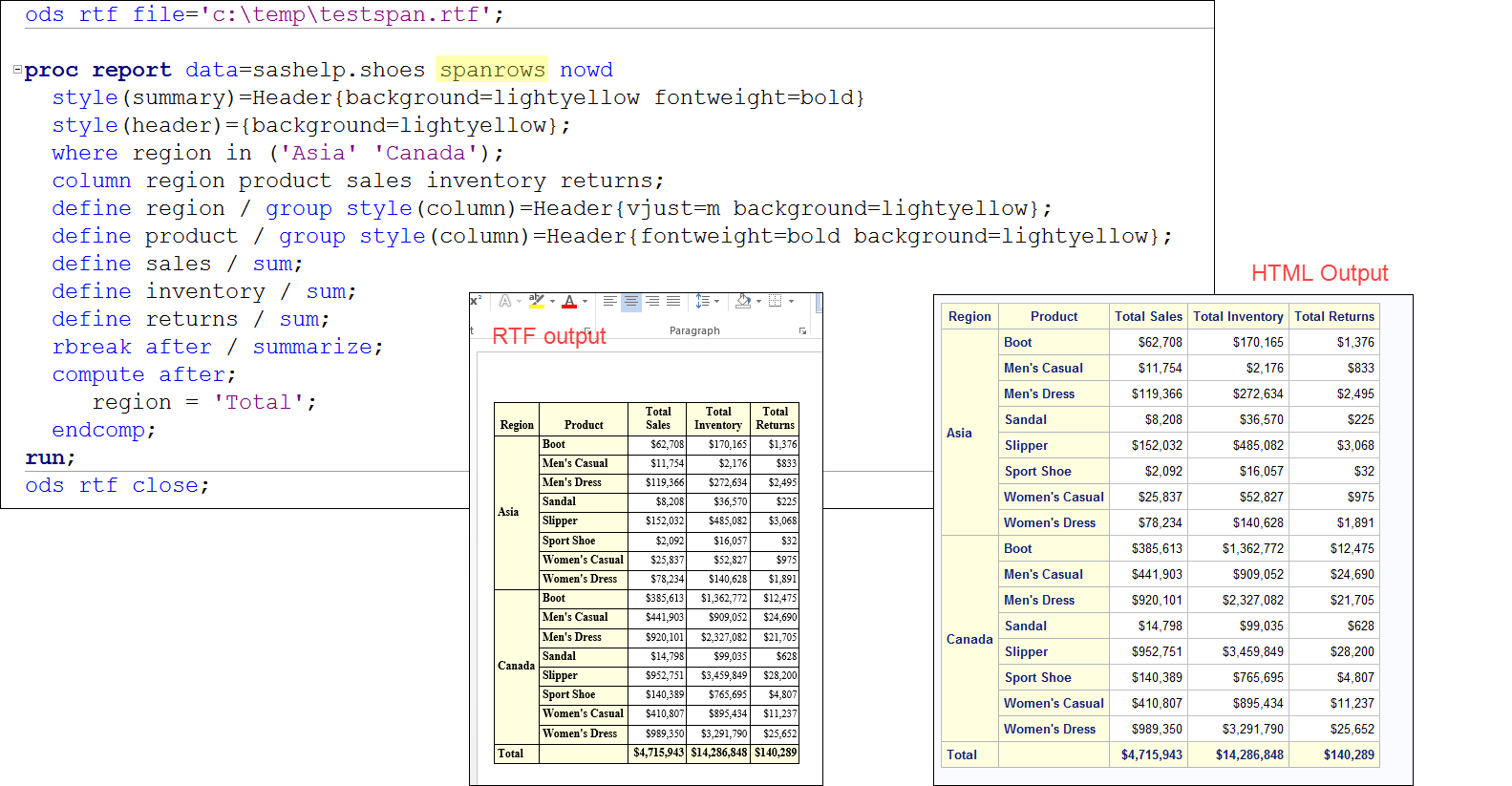Click the Product header in HTML output
1512x786 pixels.
pyautogui.click(x=1054, y=316)
